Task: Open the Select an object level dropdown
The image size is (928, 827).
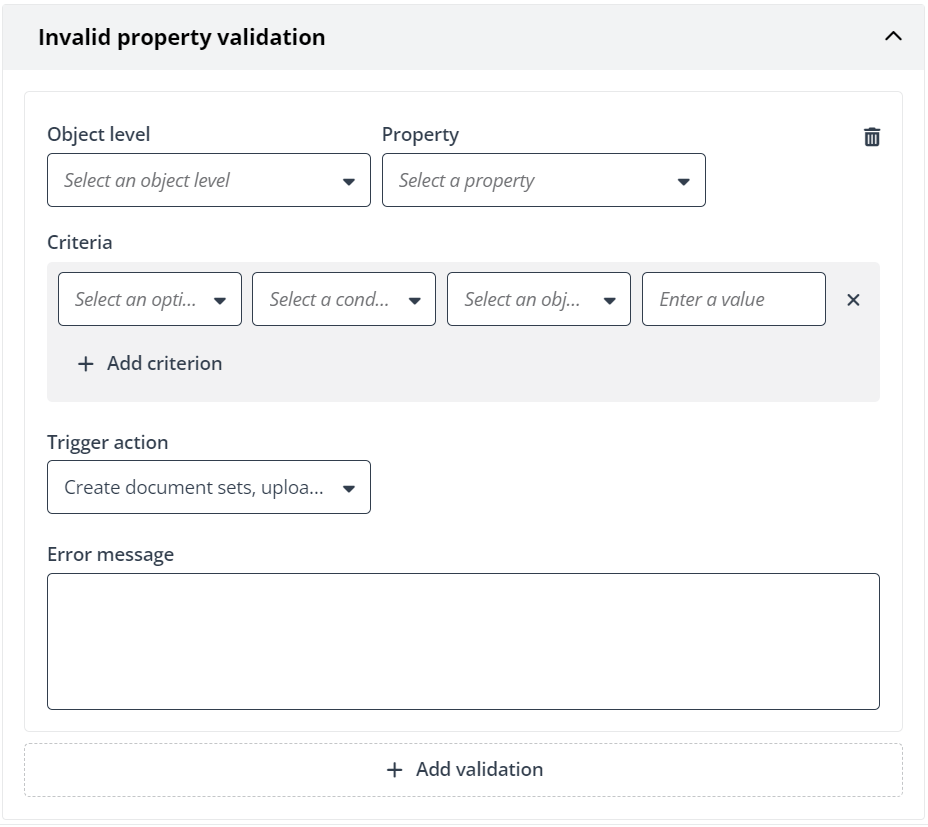Action: (x=208, y=180)
